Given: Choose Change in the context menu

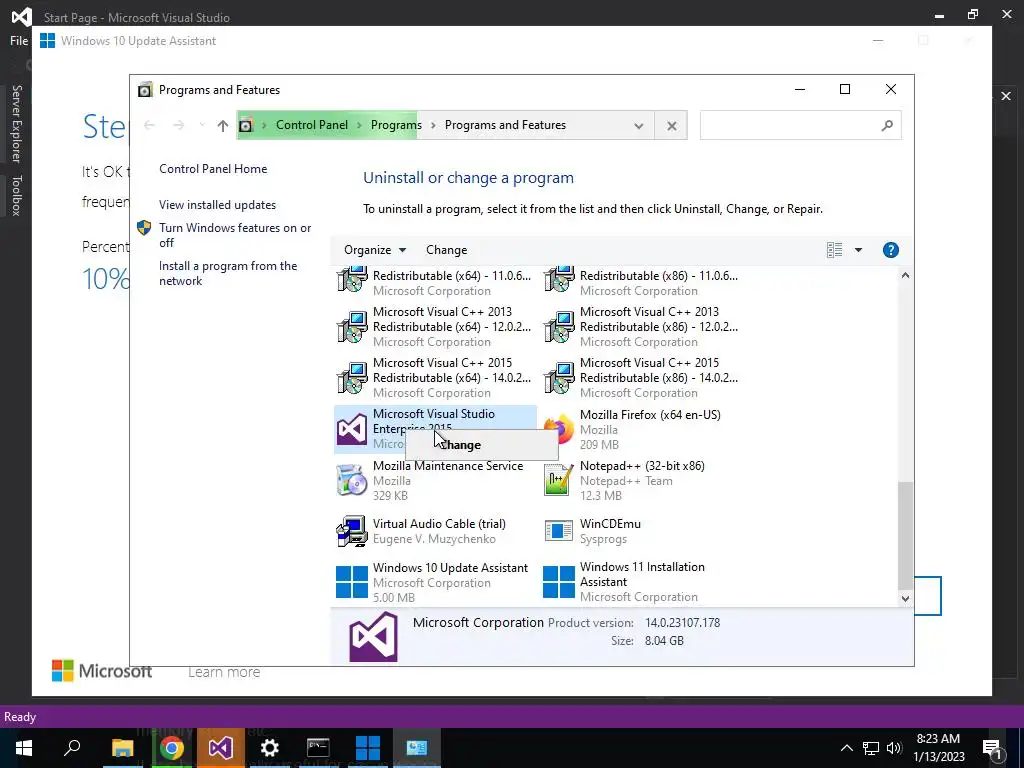Looking at the screenshot, I should [482, 445].
